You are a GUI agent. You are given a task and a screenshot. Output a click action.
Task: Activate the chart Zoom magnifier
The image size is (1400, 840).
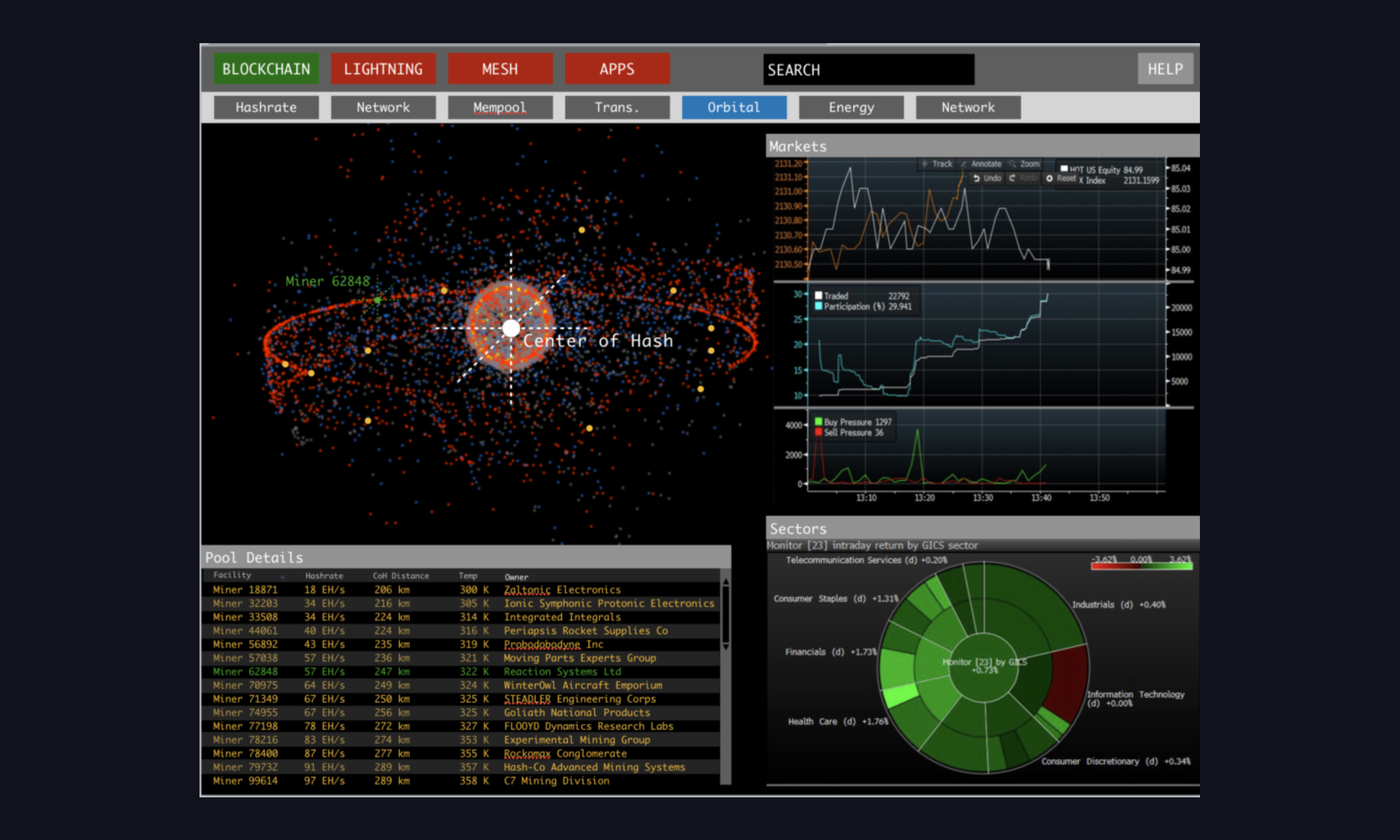pos(1013,164)
